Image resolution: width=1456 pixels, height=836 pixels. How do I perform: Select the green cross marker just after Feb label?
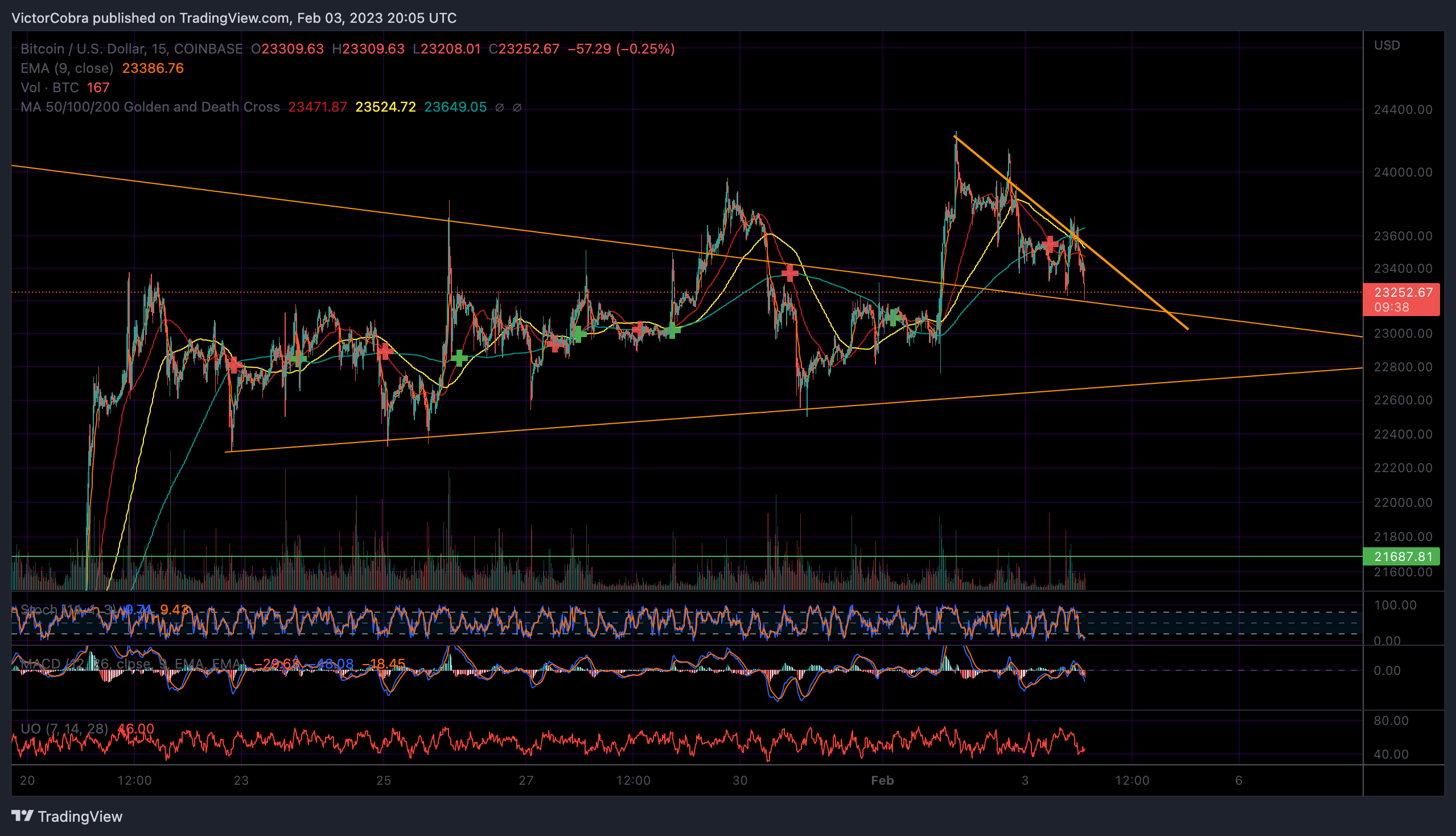[x=893, y=317]
